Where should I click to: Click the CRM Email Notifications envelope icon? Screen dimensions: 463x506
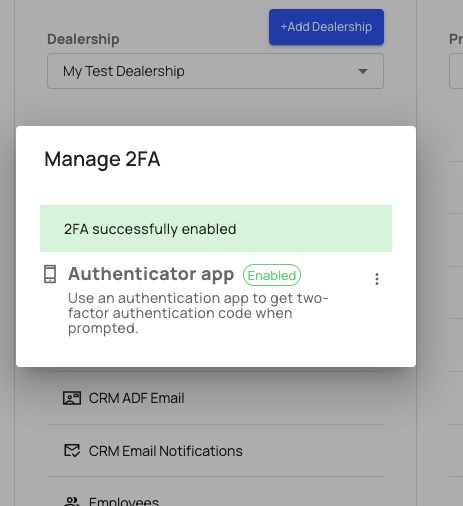click(72, 451)
